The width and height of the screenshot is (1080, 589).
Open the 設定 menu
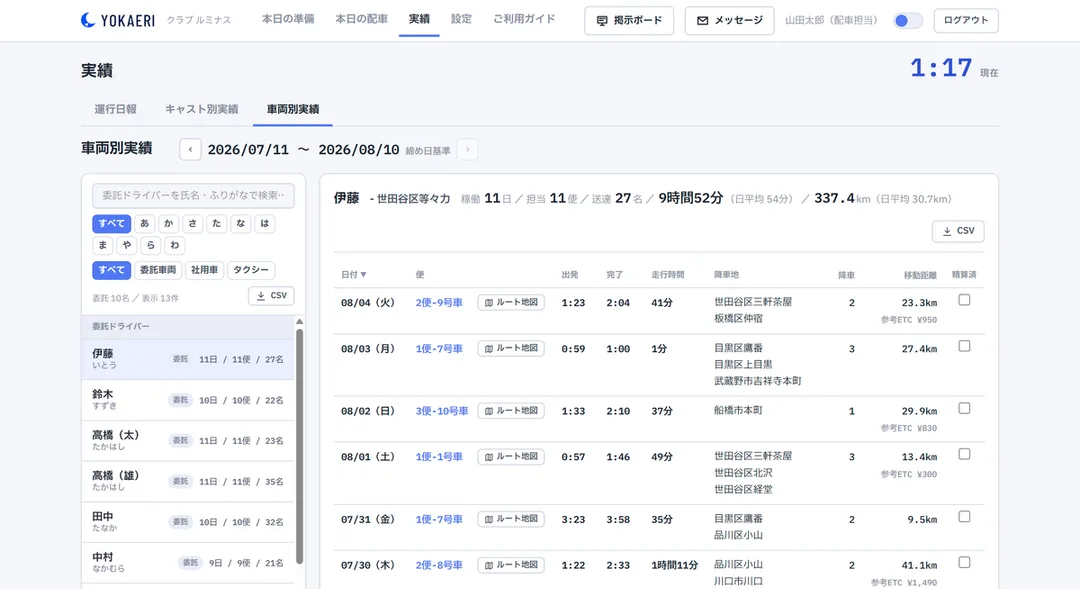pos(461,19)
